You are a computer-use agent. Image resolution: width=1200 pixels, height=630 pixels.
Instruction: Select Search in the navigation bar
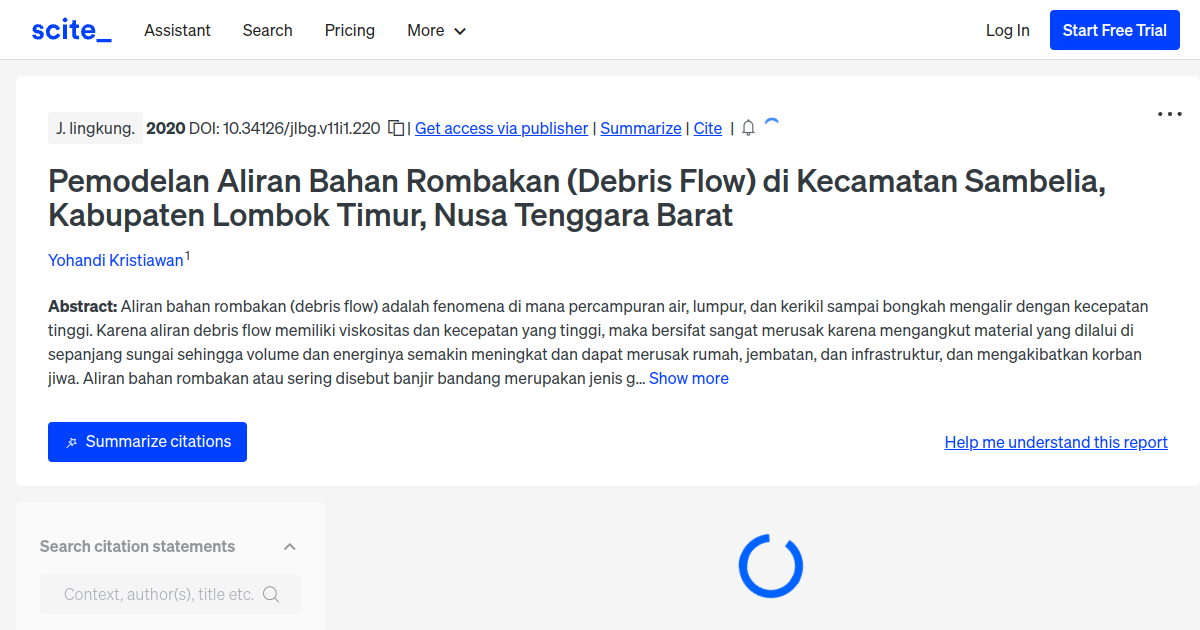point(267,31)
